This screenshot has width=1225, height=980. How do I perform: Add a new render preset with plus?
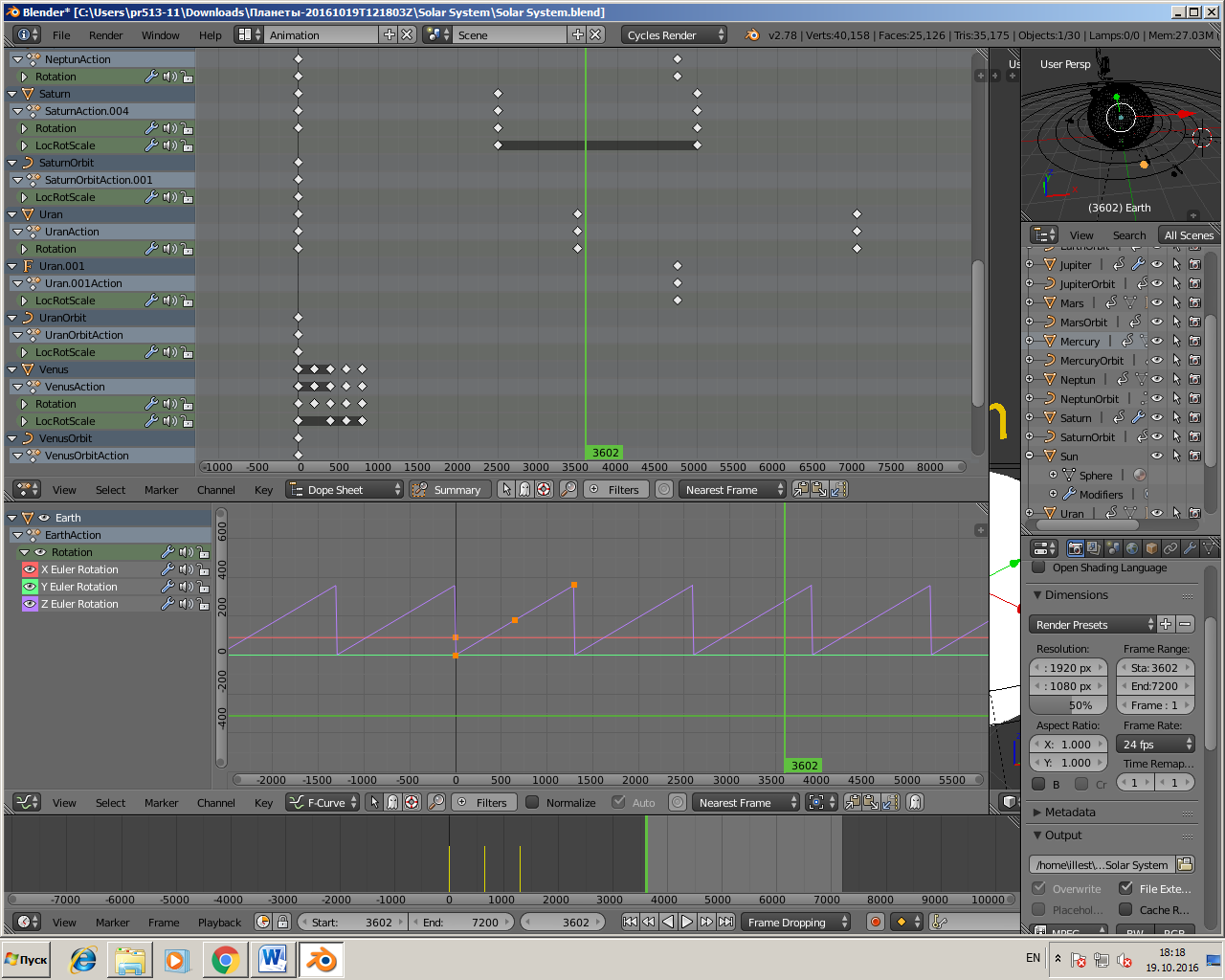(1166, 624)
